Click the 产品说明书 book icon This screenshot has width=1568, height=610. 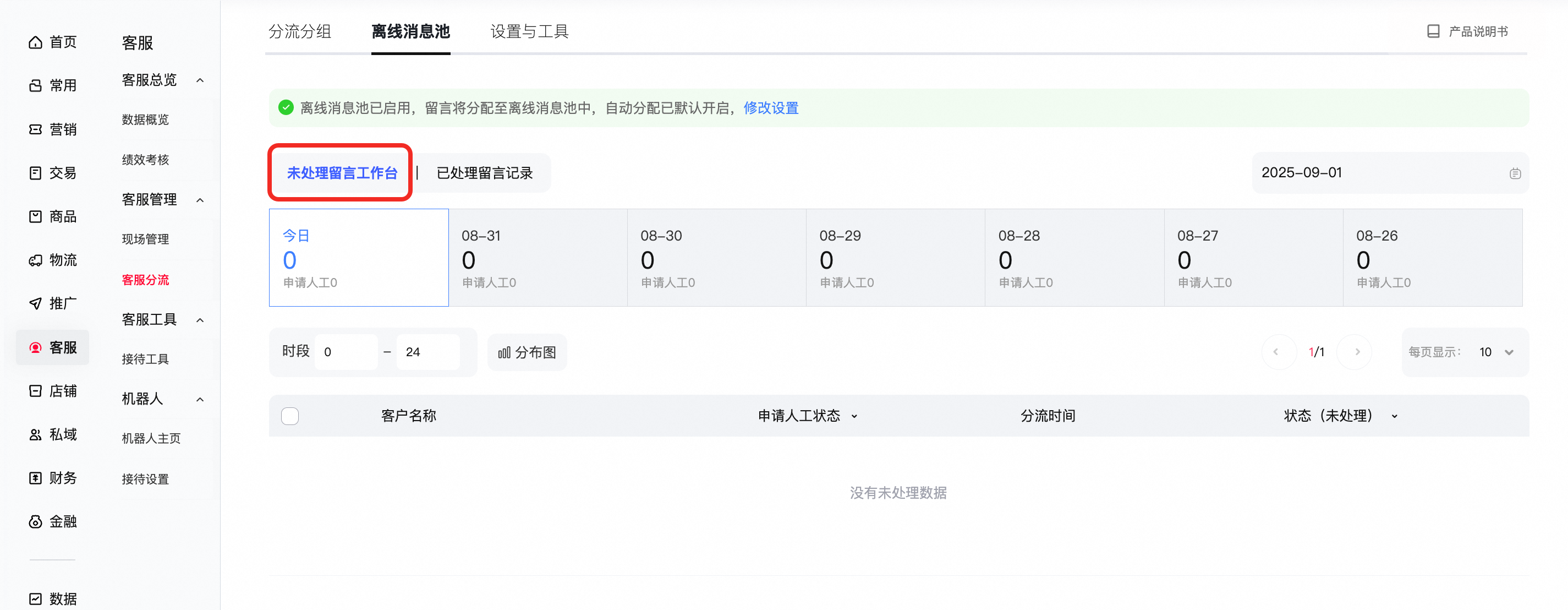click(x=1433, y=31)
